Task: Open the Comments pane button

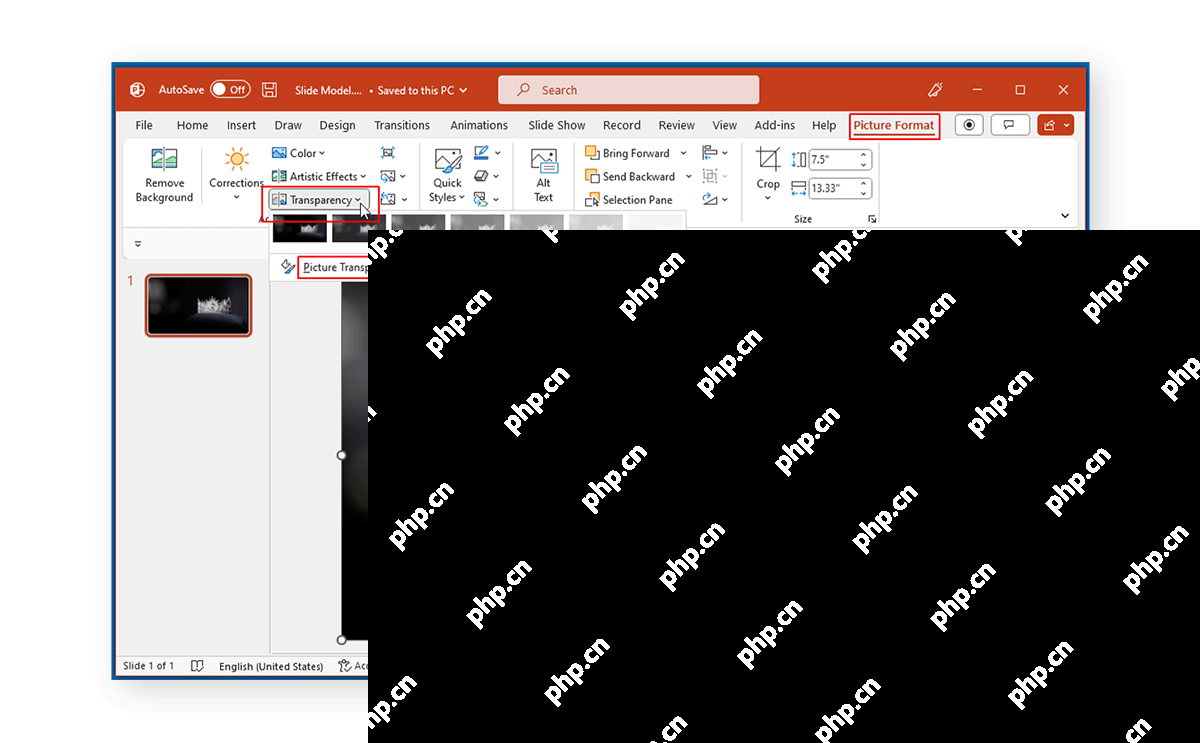Action: [1010, 125]
